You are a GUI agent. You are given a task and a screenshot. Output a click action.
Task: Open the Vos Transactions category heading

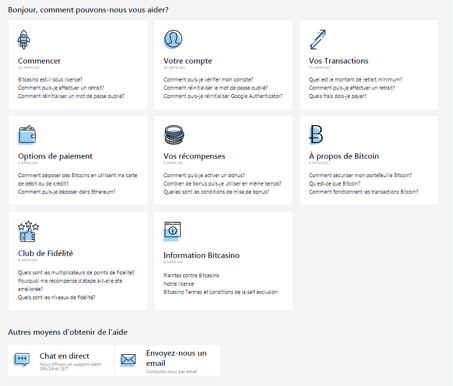click(338, 61)
